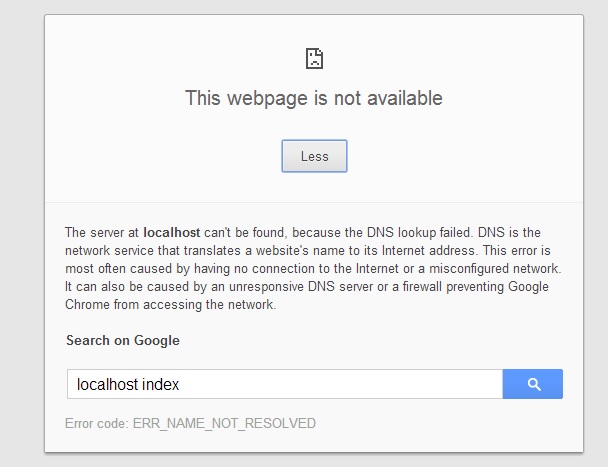Click the "This webpage is not available" heading
The image size is (608, 467).
pyautogui.click(x=314, y=98)
